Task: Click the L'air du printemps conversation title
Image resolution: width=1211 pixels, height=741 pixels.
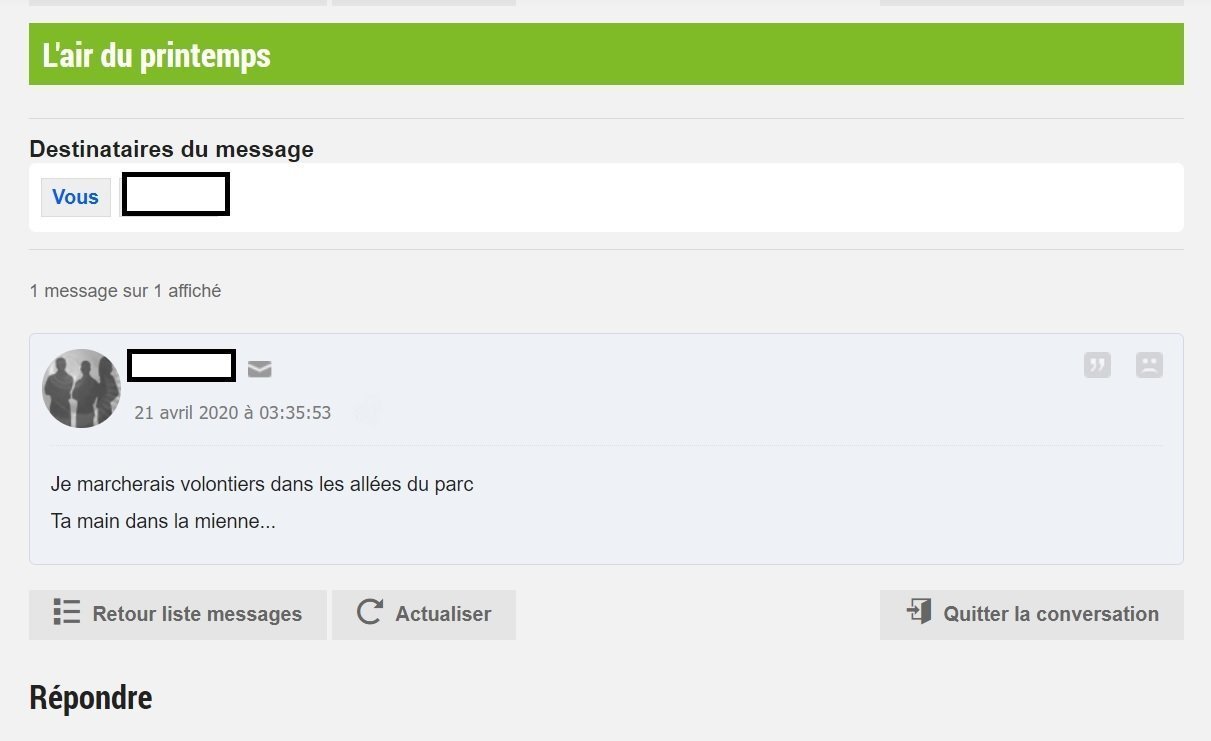Action: click(157, 55)
